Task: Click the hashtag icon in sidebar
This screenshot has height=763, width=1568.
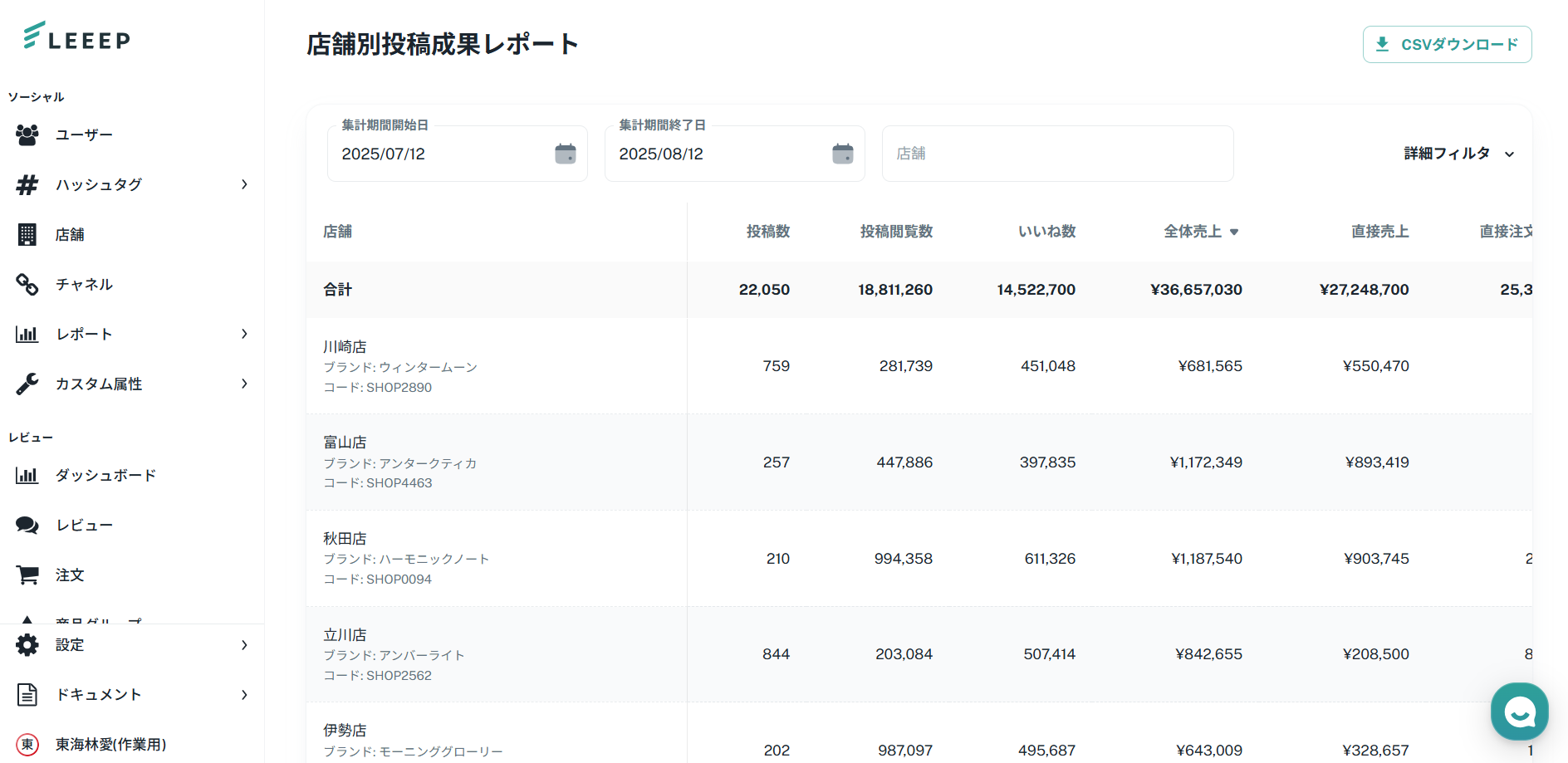Action: point(27,184)
